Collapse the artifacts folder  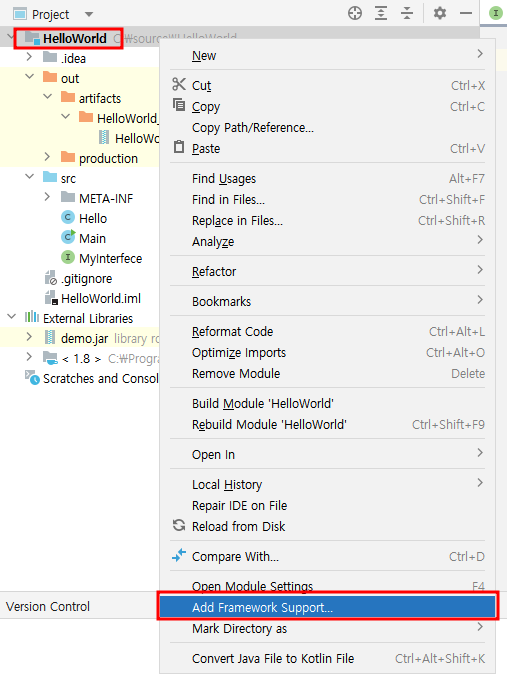click(x=48, y=96)
